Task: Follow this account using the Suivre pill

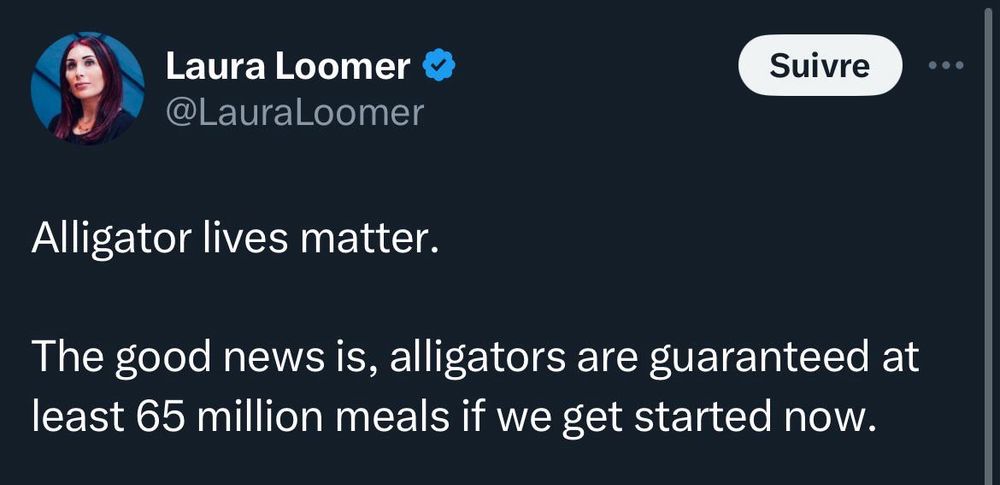Action: (x=819, y=66)
